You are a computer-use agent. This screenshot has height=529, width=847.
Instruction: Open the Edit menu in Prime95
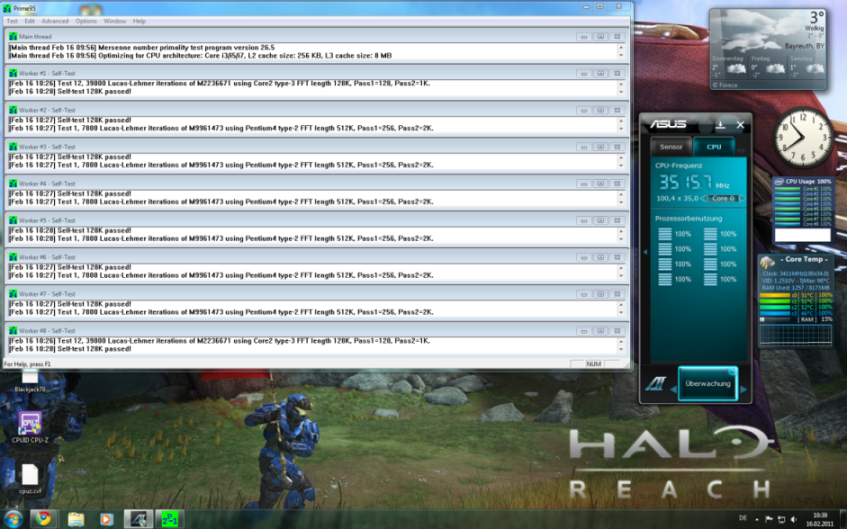pyautogui.click(x=30, y=21)
